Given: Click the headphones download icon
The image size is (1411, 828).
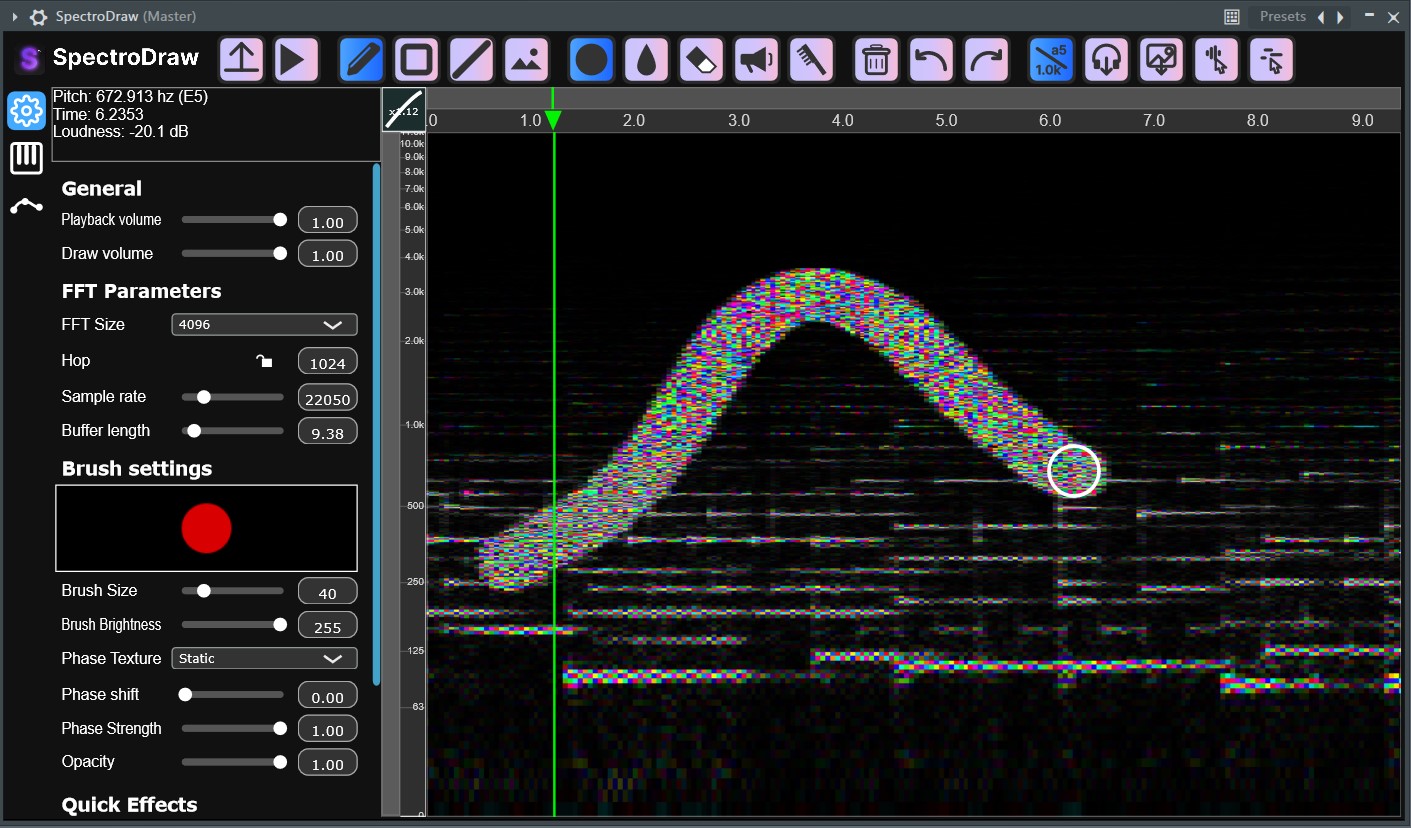Looking at the screenshot, I should tap(1106, 60).
